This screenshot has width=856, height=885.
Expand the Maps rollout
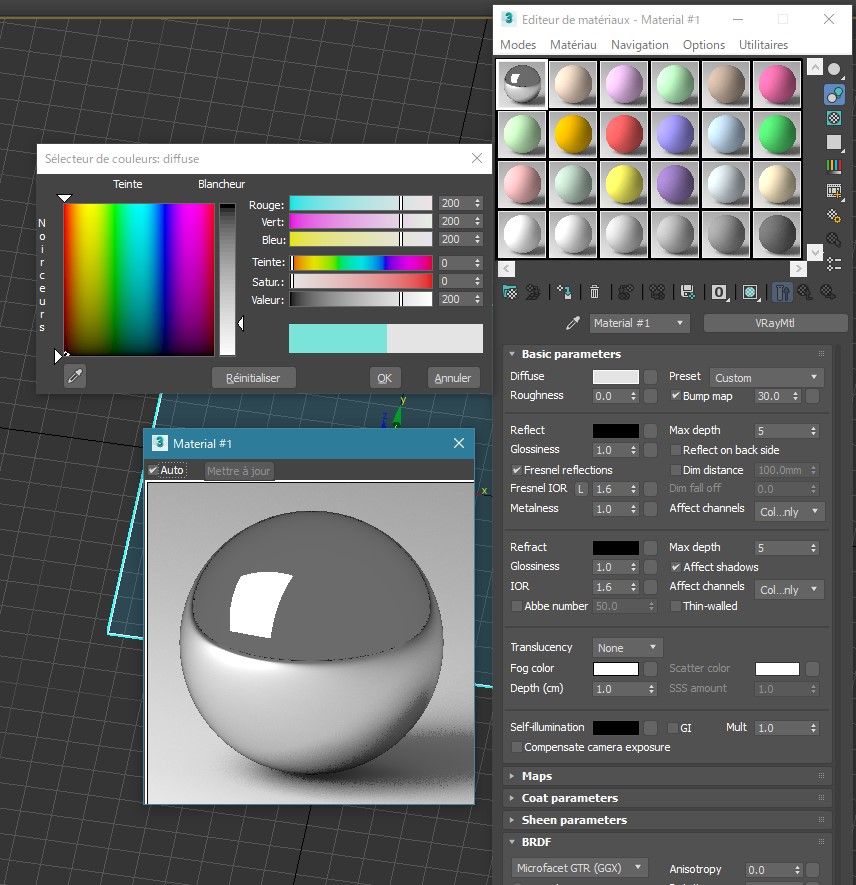click(x=537, y=776)
